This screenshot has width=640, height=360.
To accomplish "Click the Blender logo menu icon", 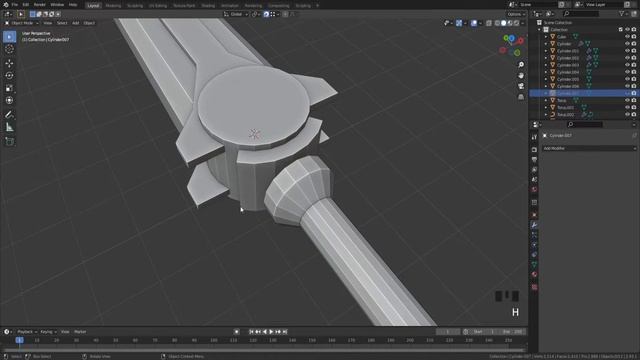I will [5, 4].
